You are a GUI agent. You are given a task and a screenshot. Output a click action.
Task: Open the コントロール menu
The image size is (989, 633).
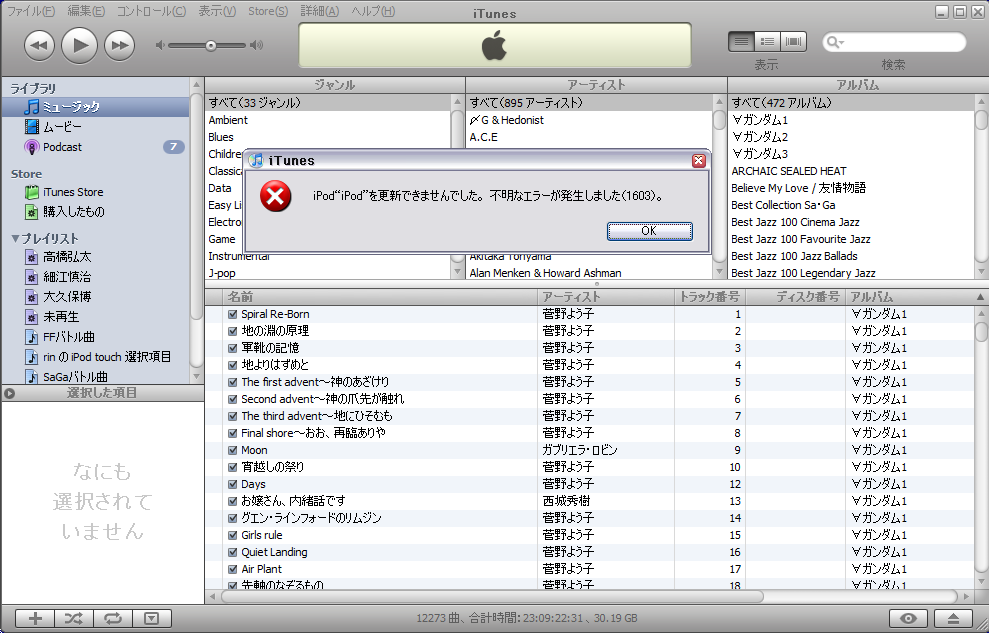click(x=151, y=11)
